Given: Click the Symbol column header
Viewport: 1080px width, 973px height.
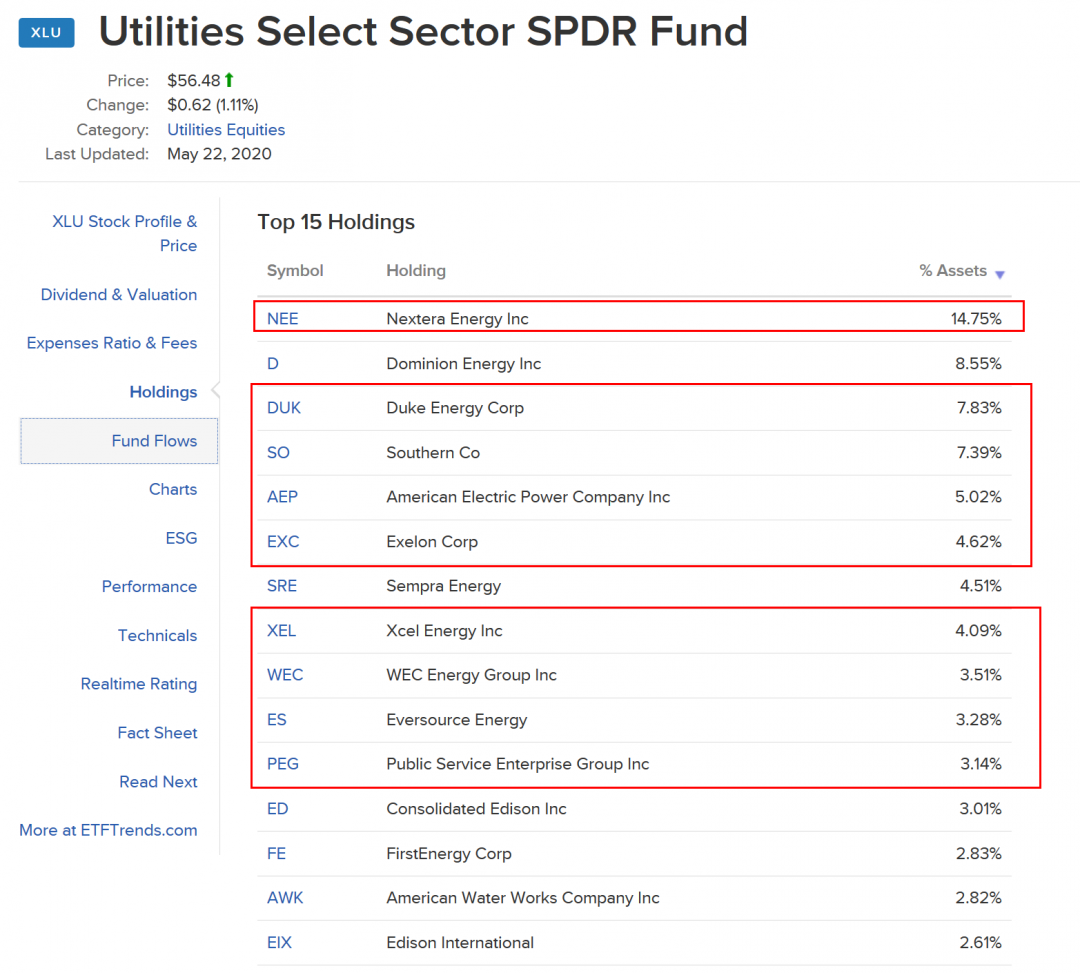Looking at the screenshot, I should pyautogui.click(x=295, y=271).
